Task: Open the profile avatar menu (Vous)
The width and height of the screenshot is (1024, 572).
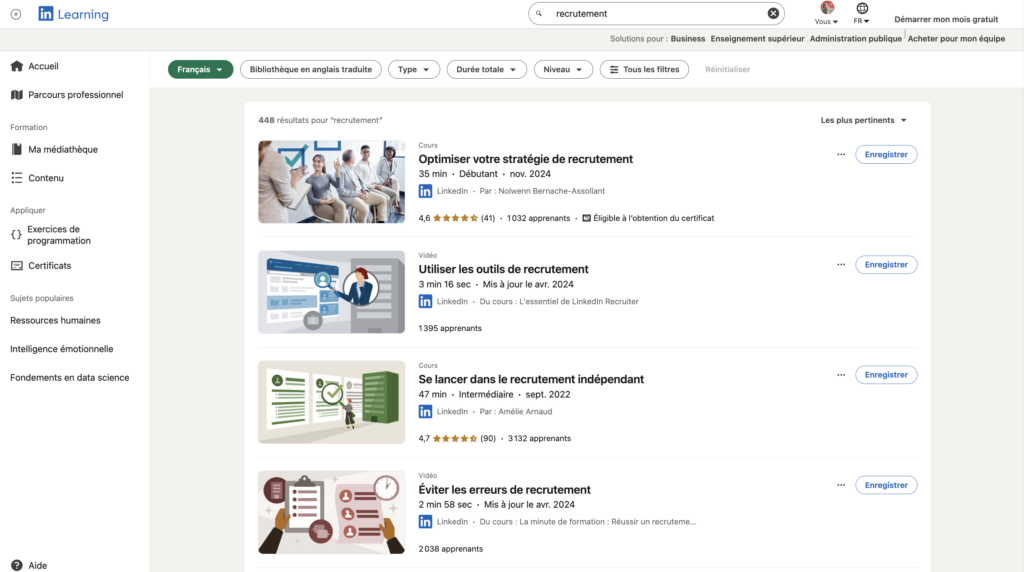Action: (826, 13)
